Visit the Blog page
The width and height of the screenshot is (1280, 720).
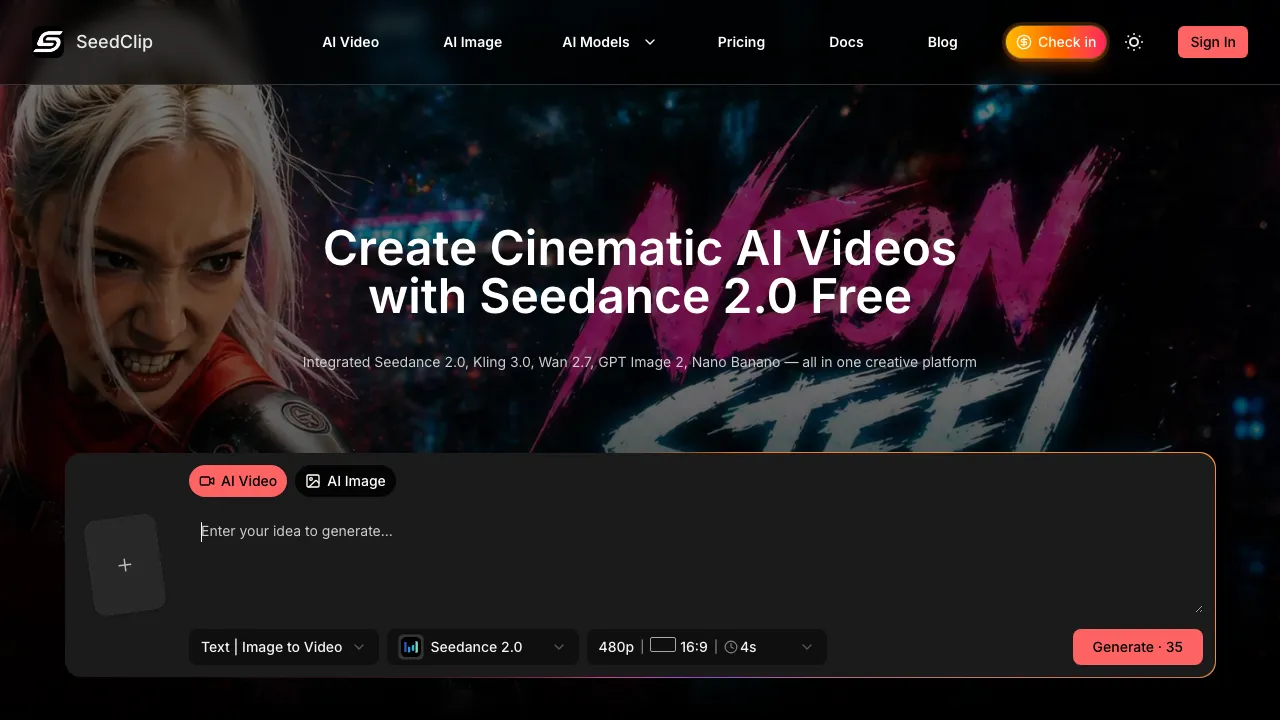pos(943,42)
